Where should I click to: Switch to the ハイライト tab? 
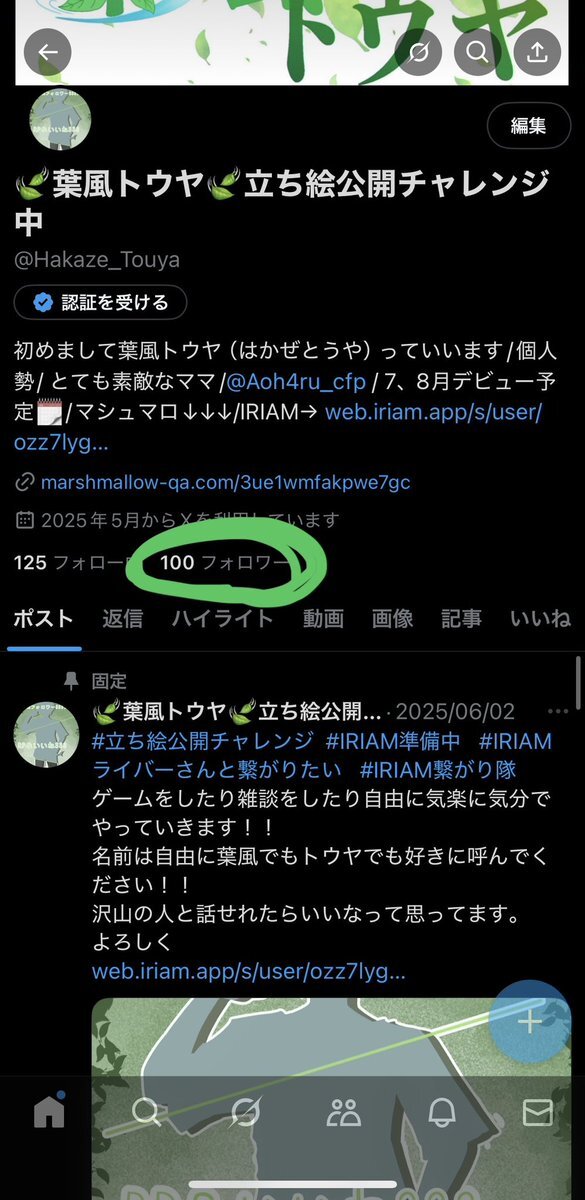(x=222, y=618)
